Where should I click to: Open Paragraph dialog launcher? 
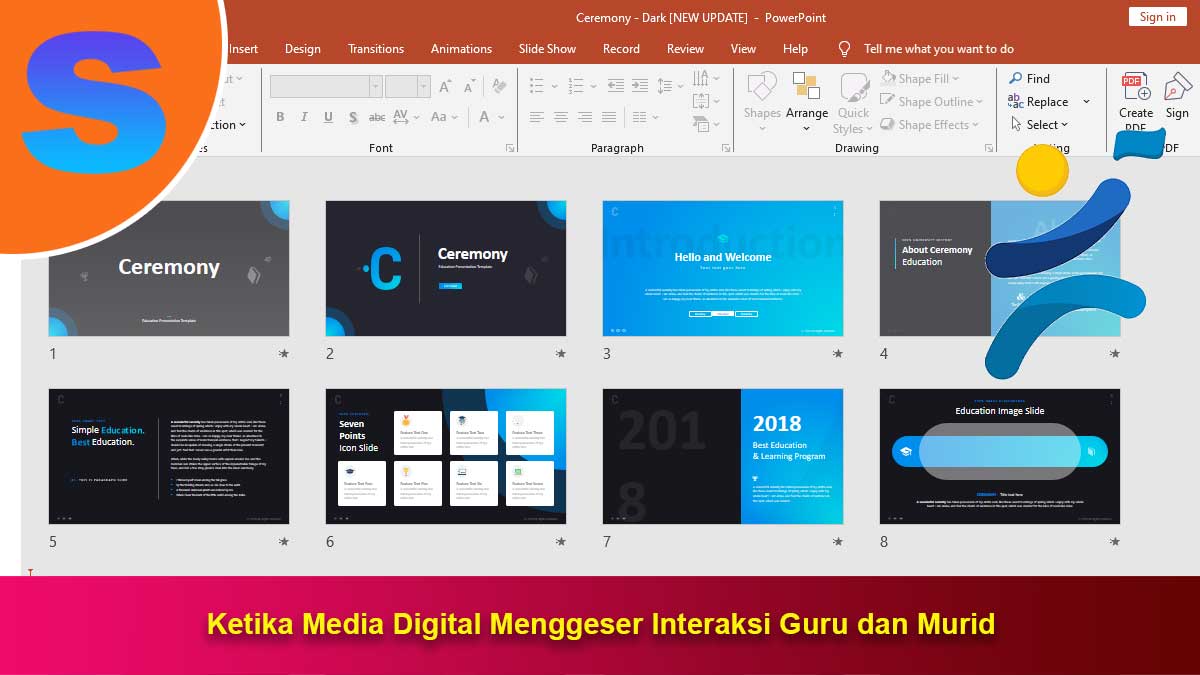point(725,148)
